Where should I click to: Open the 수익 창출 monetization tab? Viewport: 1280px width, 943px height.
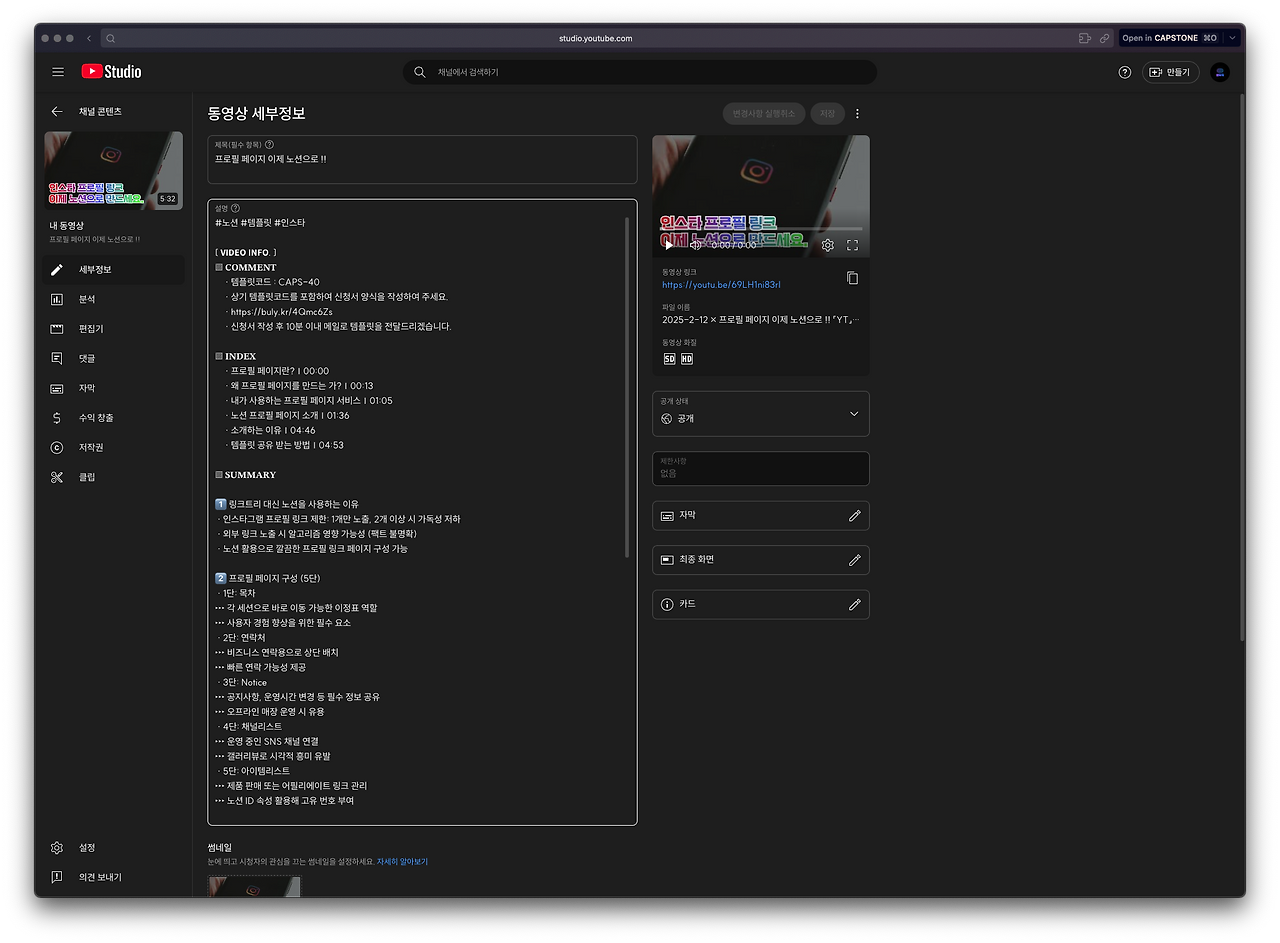click(x=114, y=418)
